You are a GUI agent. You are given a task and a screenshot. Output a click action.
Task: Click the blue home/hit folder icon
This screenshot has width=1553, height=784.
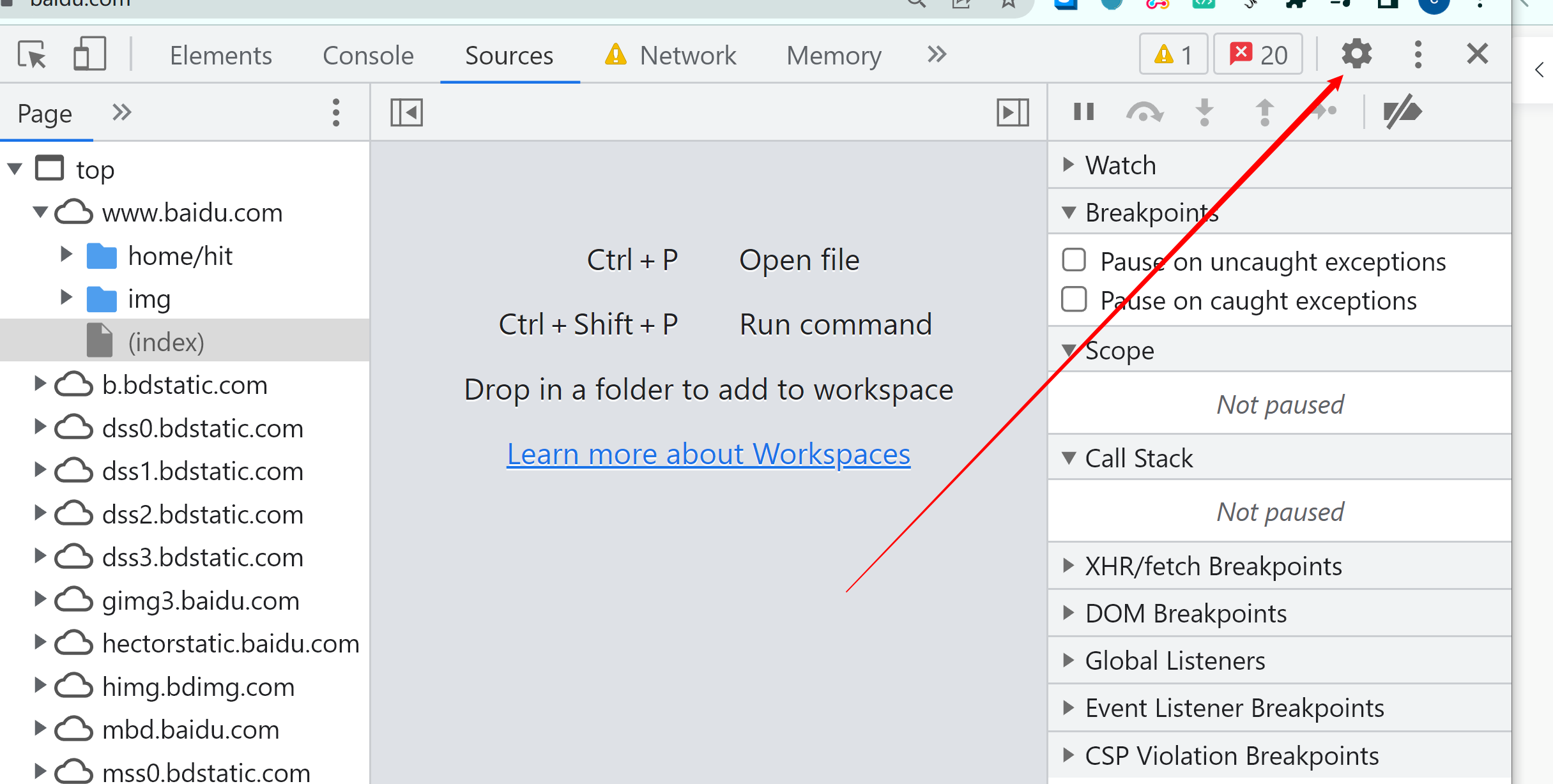(x=102, y=256)
